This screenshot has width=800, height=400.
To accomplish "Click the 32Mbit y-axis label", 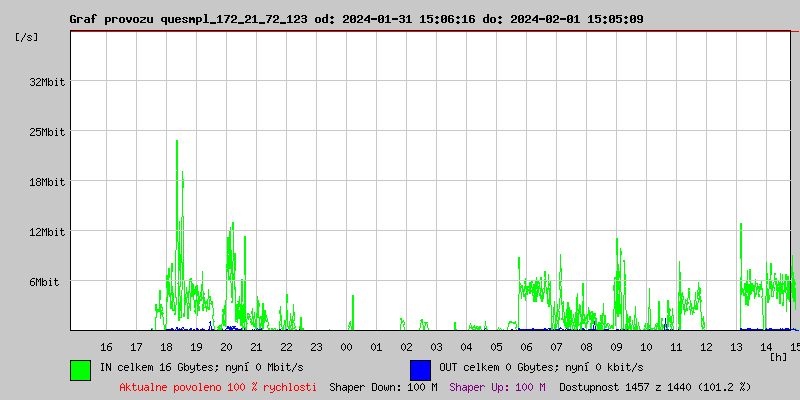I will (x=47, y=82).
